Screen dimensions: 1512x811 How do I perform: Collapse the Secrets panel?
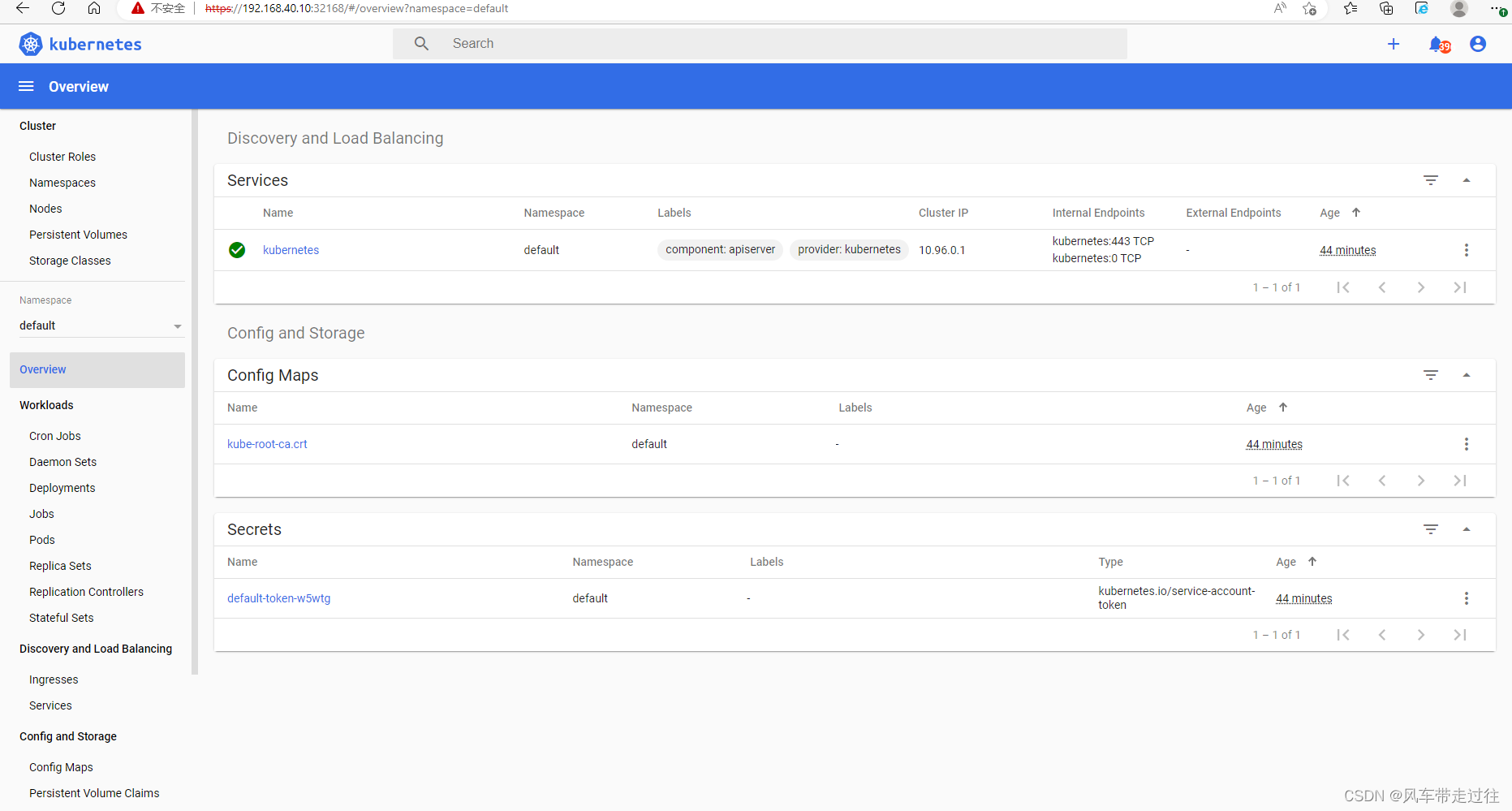point(1467,529)
